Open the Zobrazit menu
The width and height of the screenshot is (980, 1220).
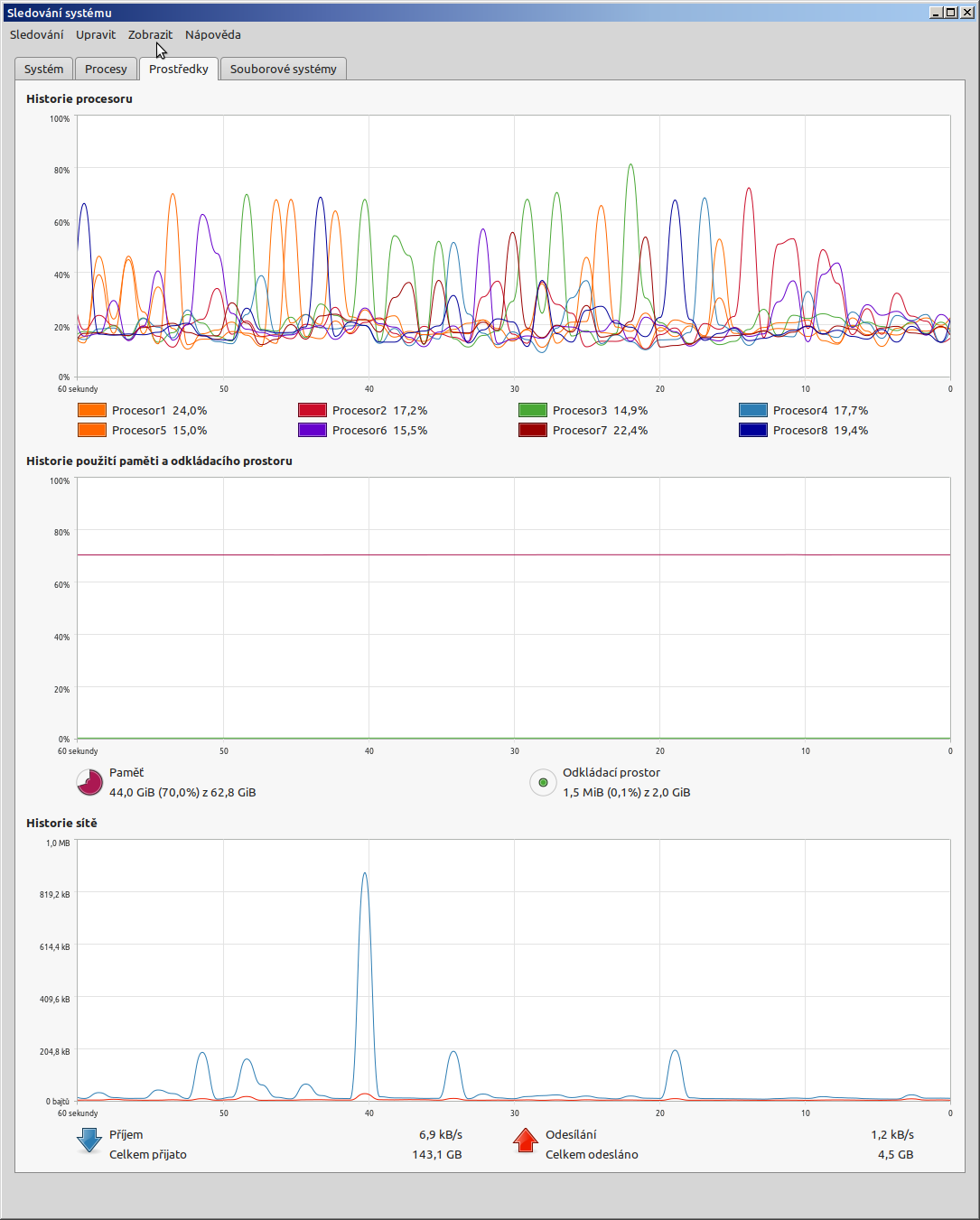(150, 34)
